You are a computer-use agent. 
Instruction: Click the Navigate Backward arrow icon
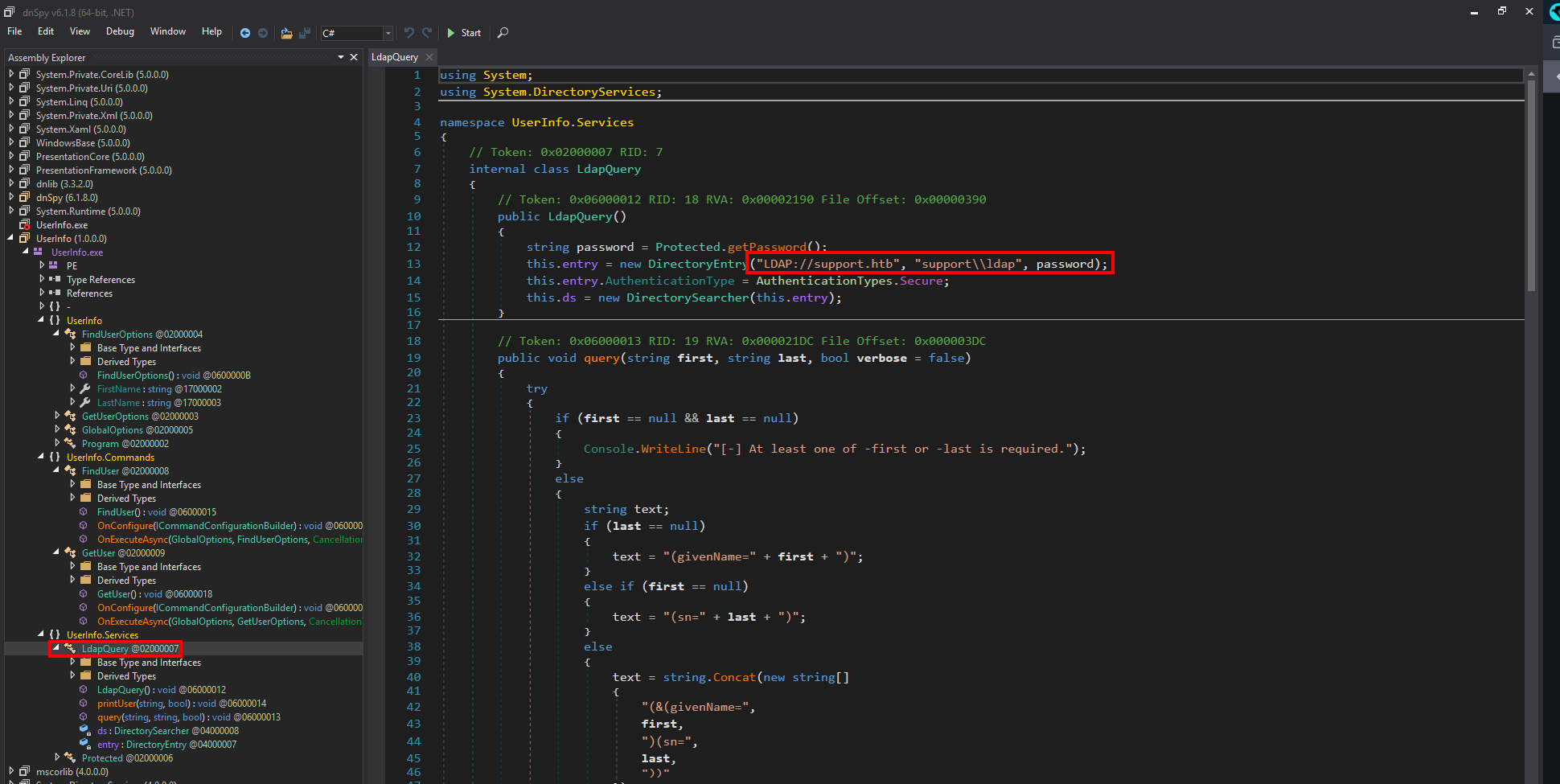245,33
